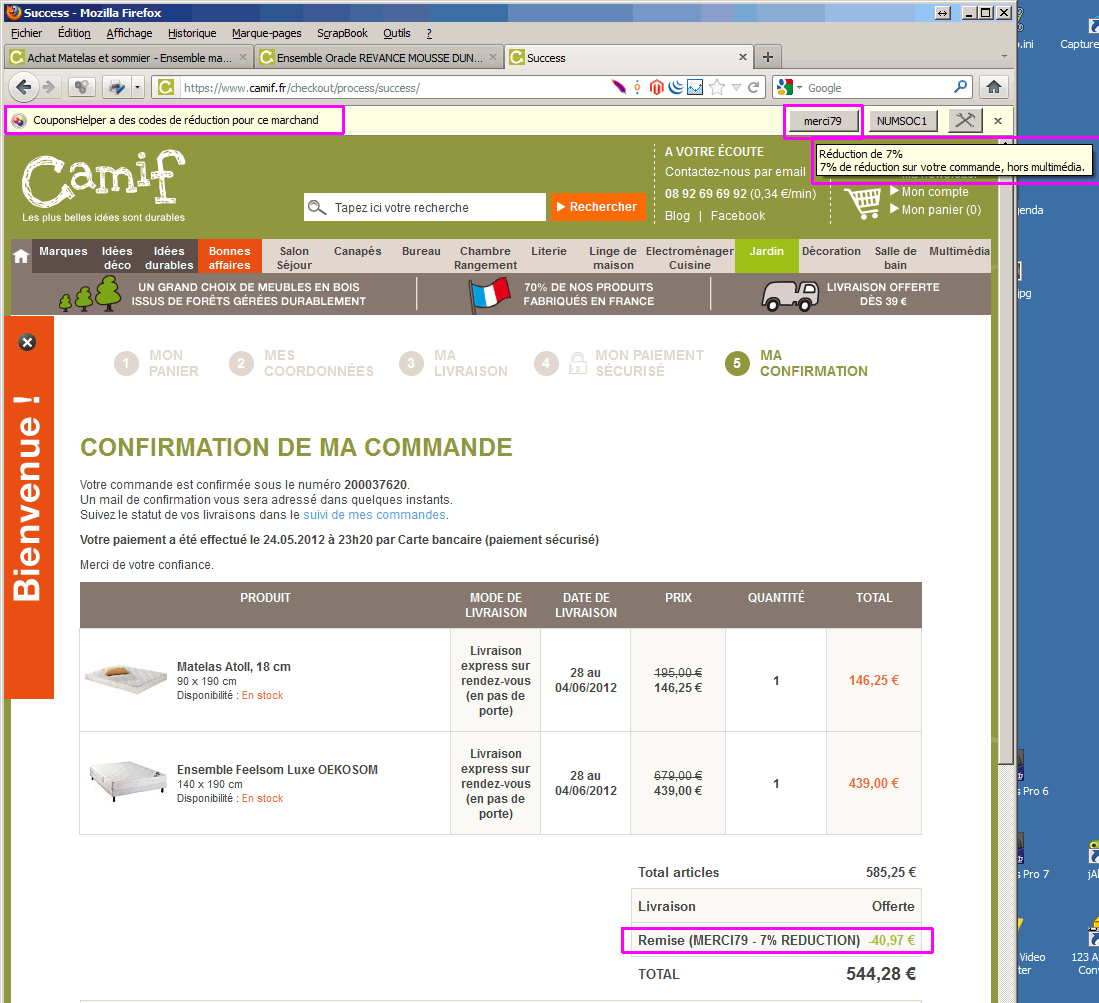This screenshot has width=1099, height=1003.
Task: Open the Jardin category
Action: point(767,256)
